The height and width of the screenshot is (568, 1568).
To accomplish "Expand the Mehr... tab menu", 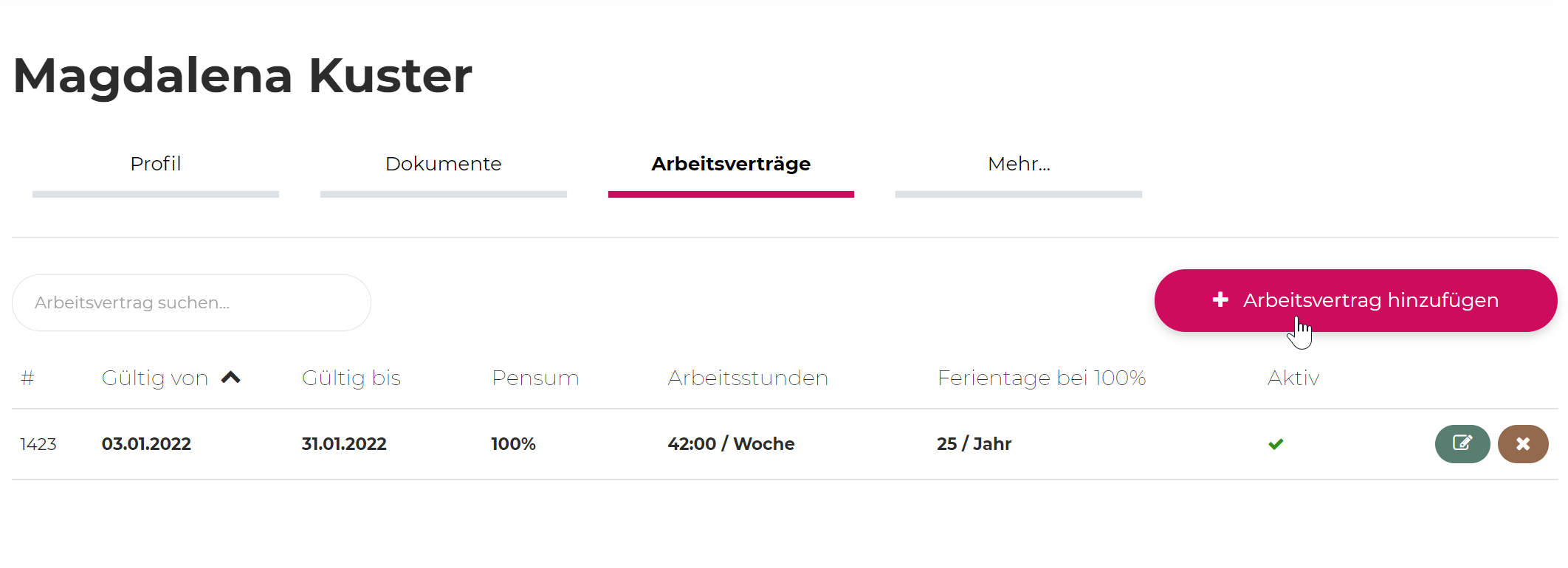I will (1019, 164).
